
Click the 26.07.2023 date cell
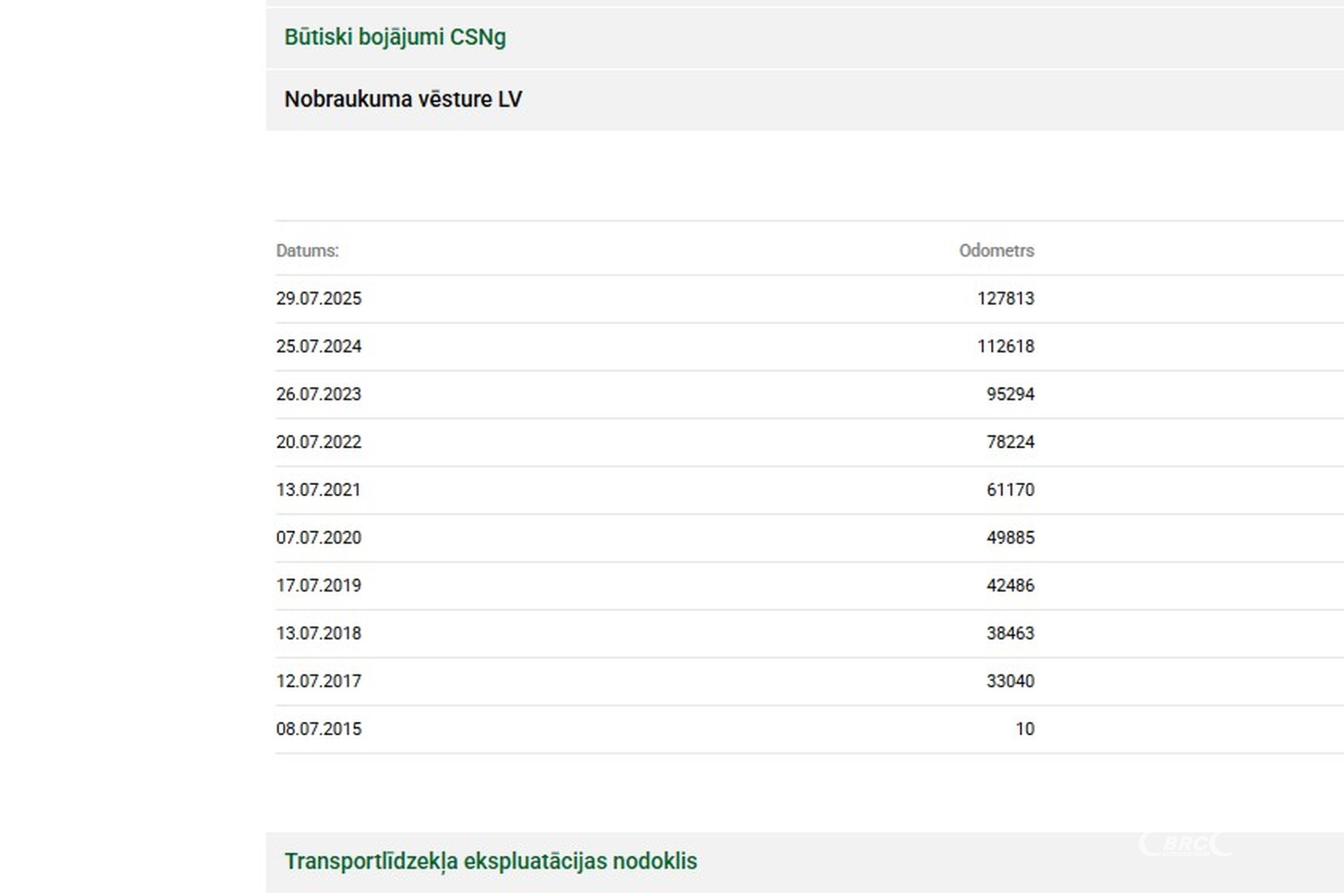pos(319,394)
